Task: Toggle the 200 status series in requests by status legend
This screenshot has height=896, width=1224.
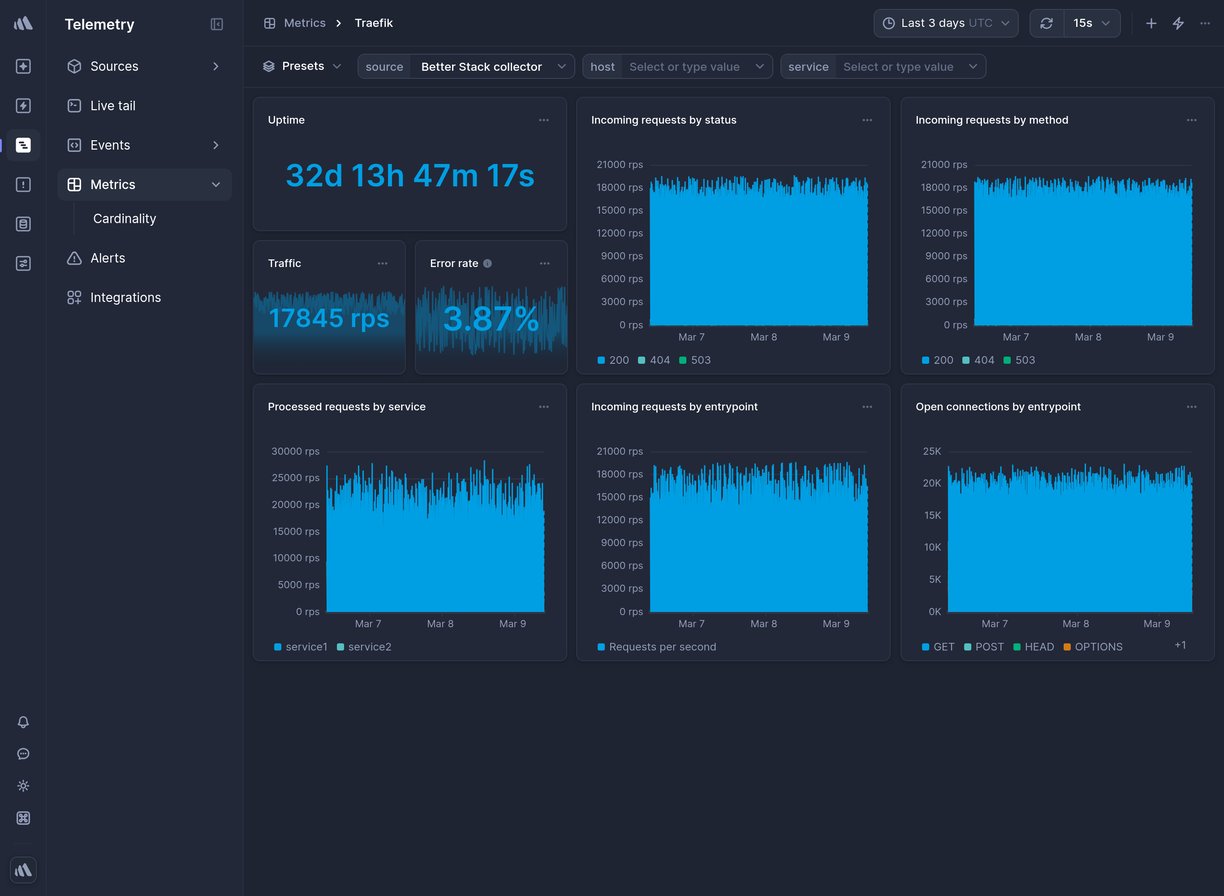Action: click(612, 360)
